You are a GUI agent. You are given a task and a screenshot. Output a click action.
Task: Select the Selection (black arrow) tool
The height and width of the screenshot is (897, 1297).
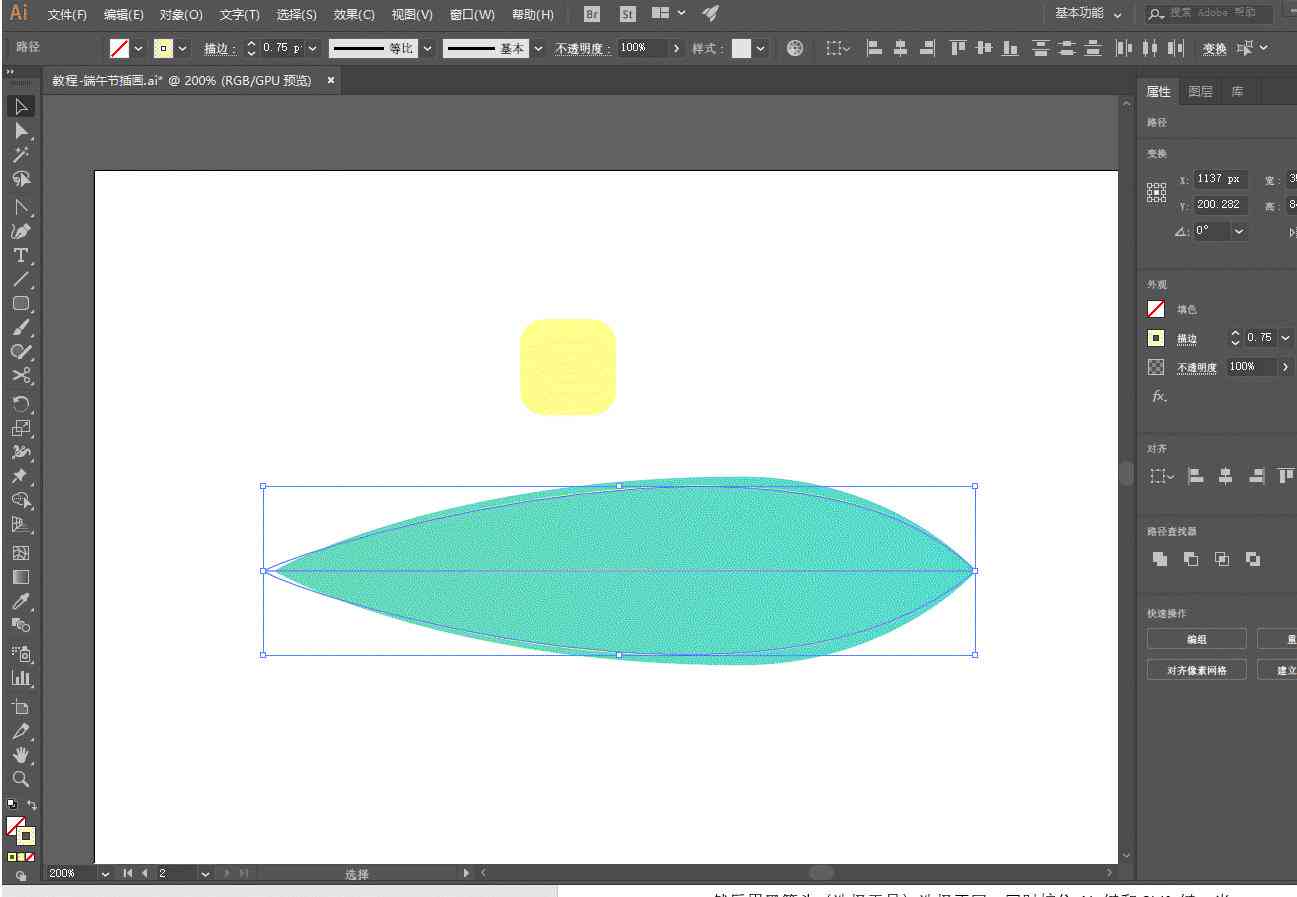pyautogui.click(x=20, y=106)
